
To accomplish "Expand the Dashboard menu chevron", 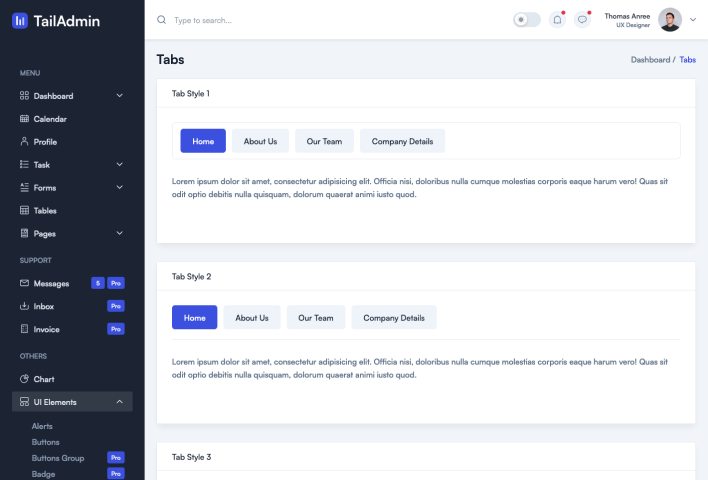I will click(120, 96).
